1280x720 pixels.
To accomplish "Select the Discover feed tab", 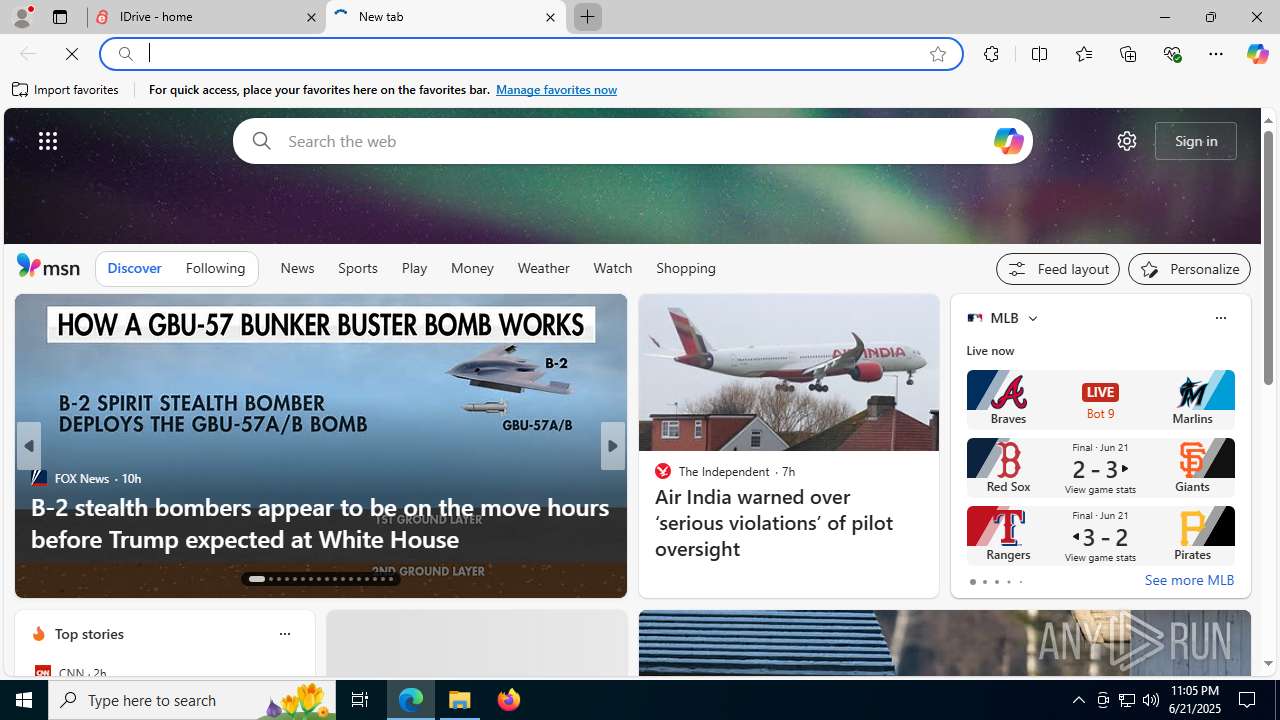I will (134, 268).
